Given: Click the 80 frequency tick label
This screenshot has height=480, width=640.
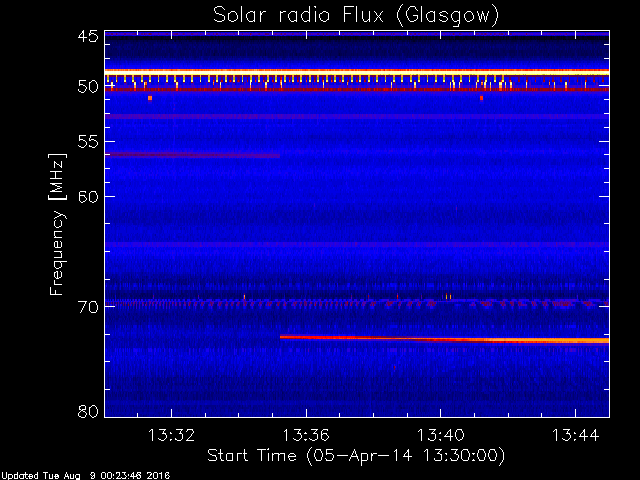Looking at the screenshot, I should click(x=88, y=411).
